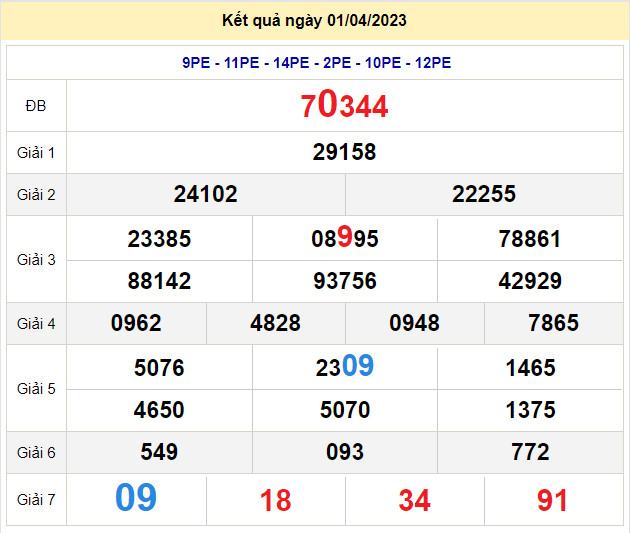Select the Giải 6 number 093

(x=345, y=452)
